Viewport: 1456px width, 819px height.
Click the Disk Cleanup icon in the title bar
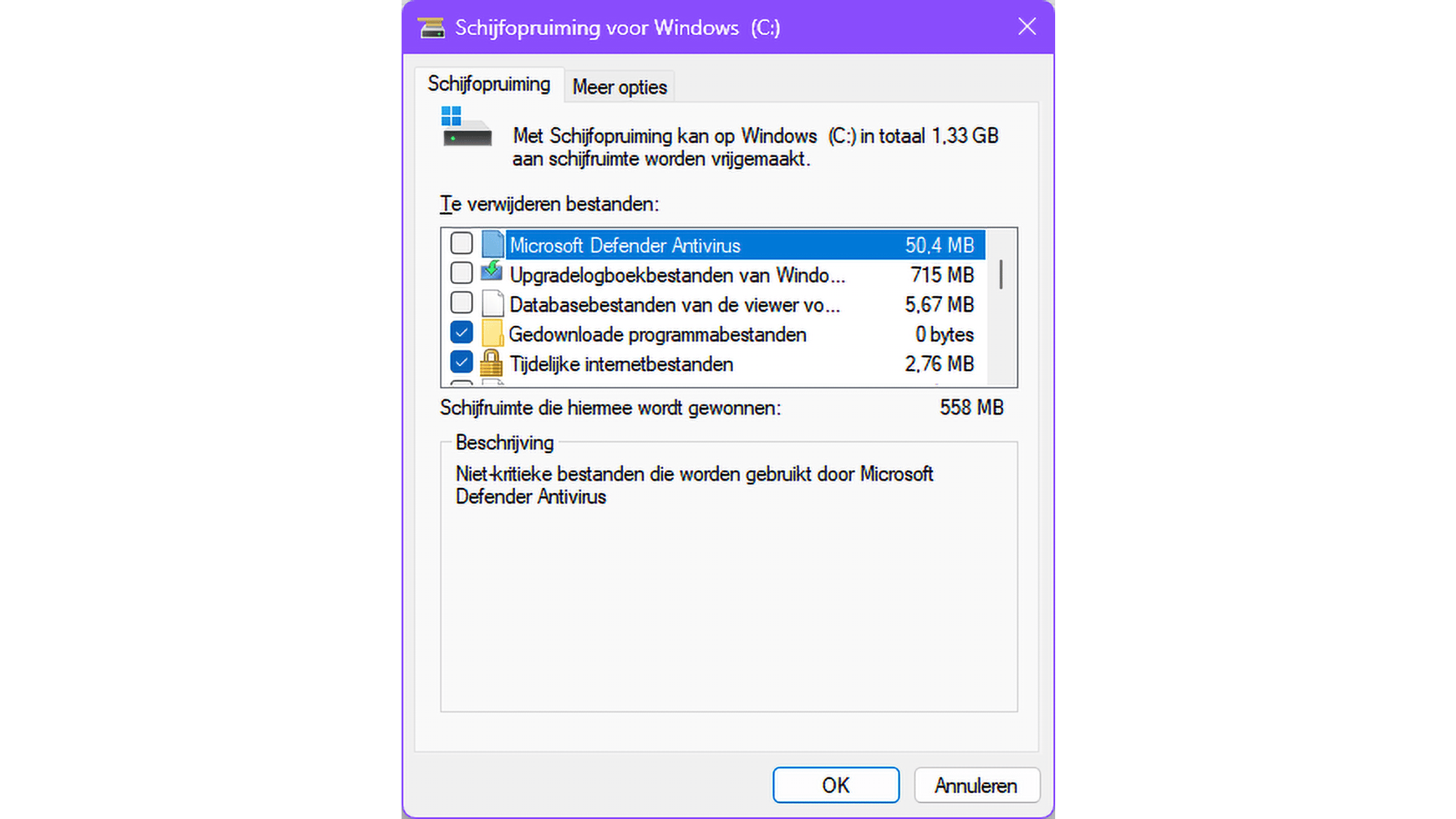431,28
